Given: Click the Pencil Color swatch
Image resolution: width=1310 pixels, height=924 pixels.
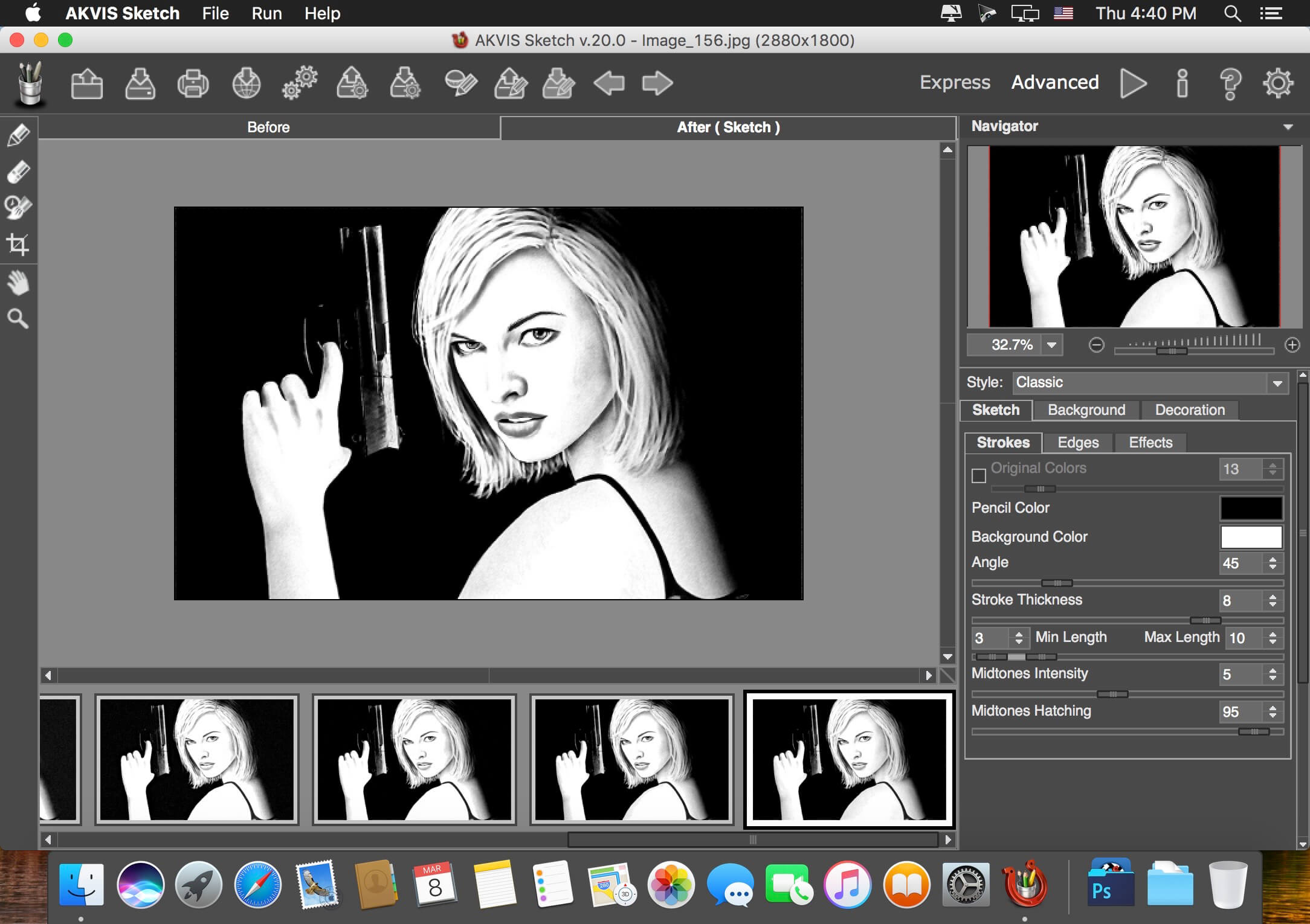Looking at the screenshot, I should [x=1251, y=506].
